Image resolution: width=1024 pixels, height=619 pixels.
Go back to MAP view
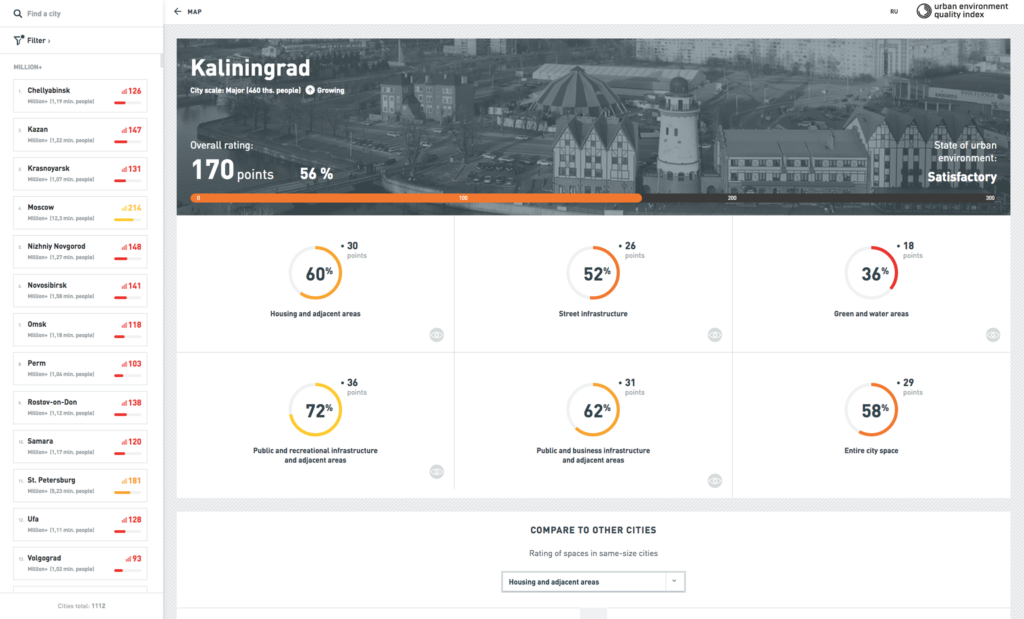coord(194,12)
